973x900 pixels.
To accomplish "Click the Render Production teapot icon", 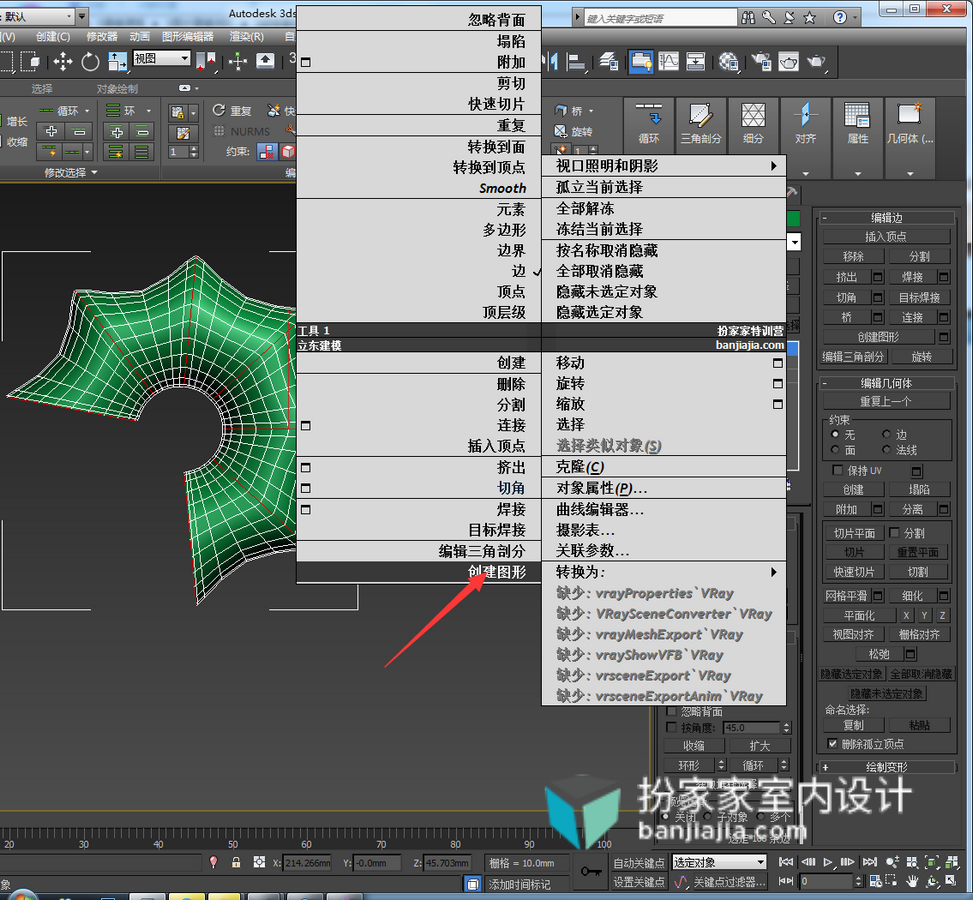I will pyautogui.click(x=817, y=61).
